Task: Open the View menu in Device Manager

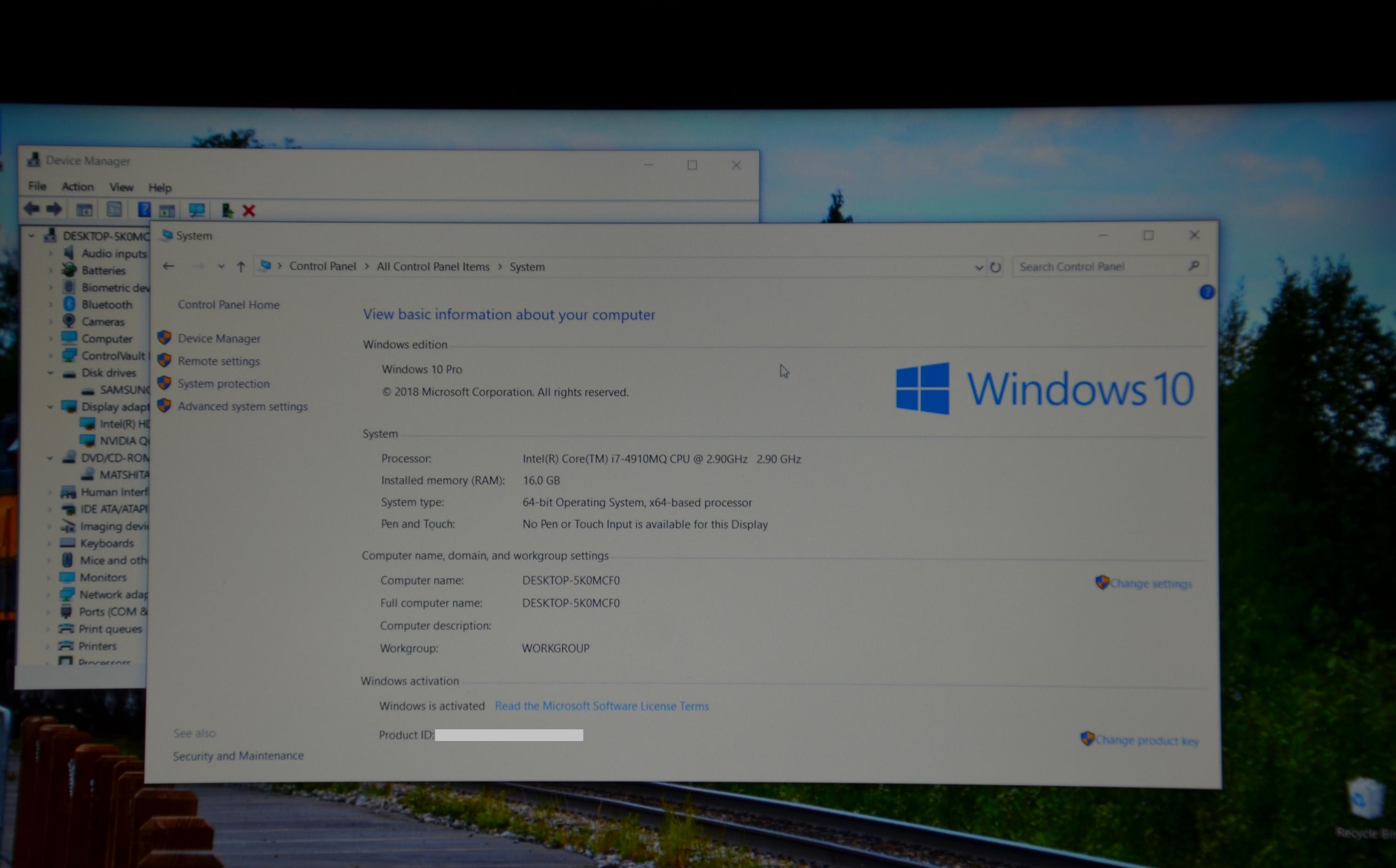Action: 121,187
